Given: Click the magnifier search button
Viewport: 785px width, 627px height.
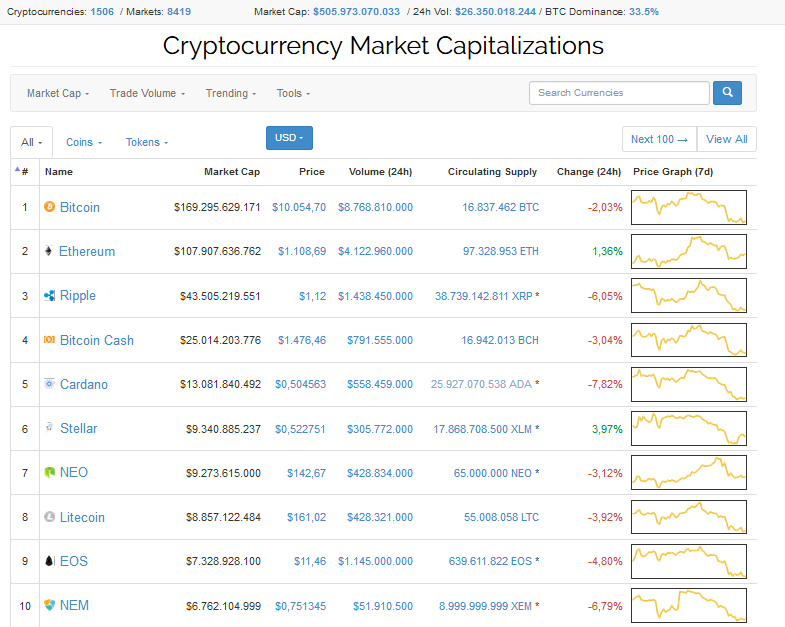Looking at the screenshot, I should click(727, 93).
